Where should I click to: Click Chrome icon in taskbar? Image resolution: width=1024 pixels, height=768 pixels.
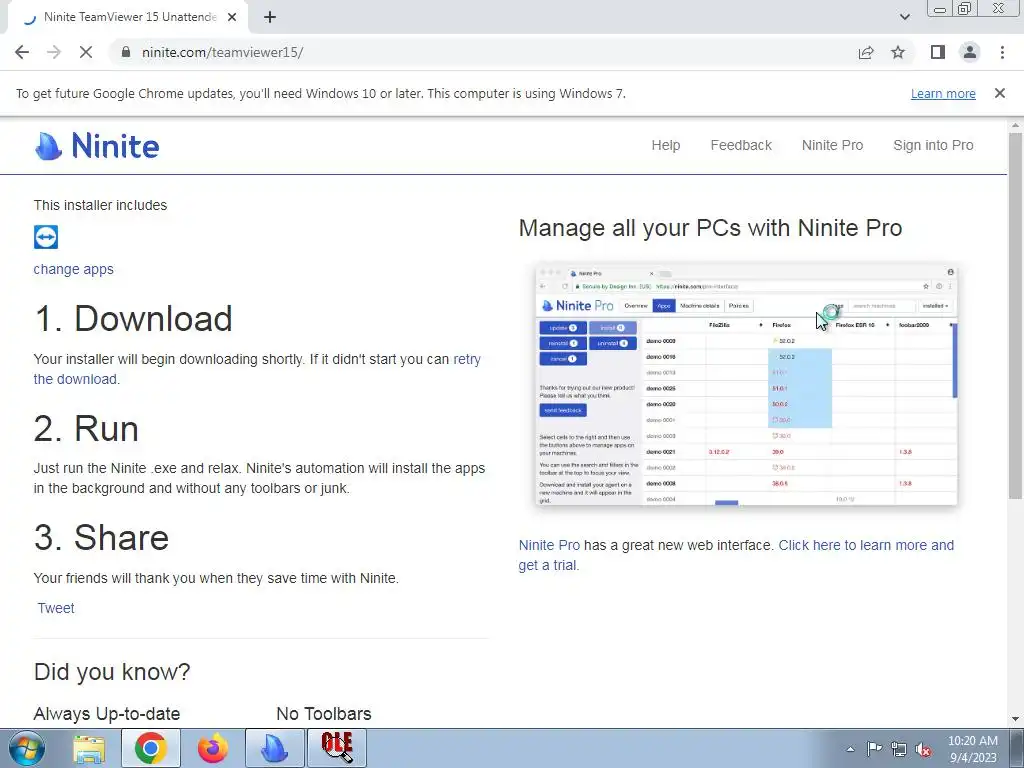150,748
